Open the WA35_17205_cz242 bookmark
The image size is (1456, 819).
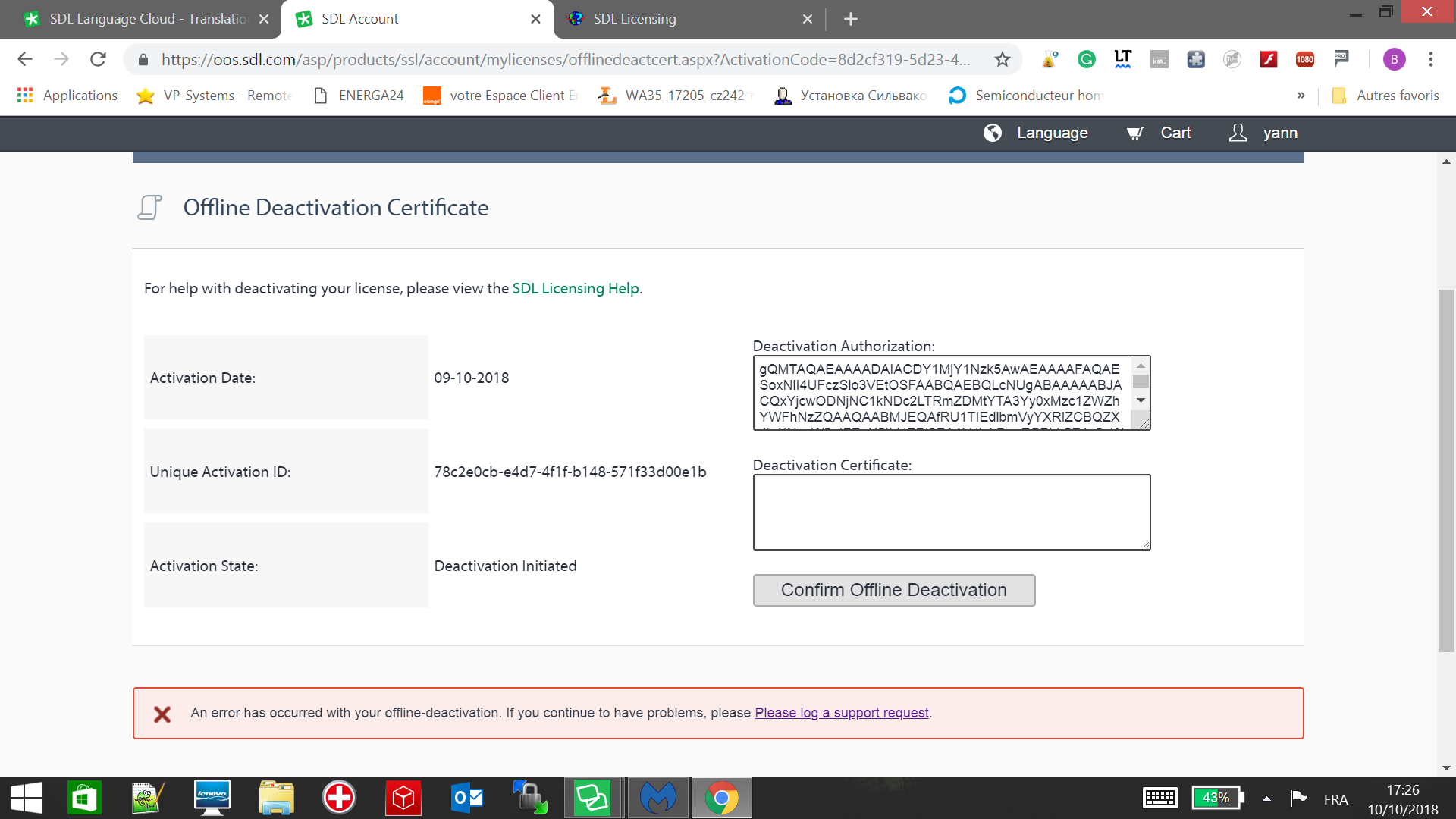676,96
